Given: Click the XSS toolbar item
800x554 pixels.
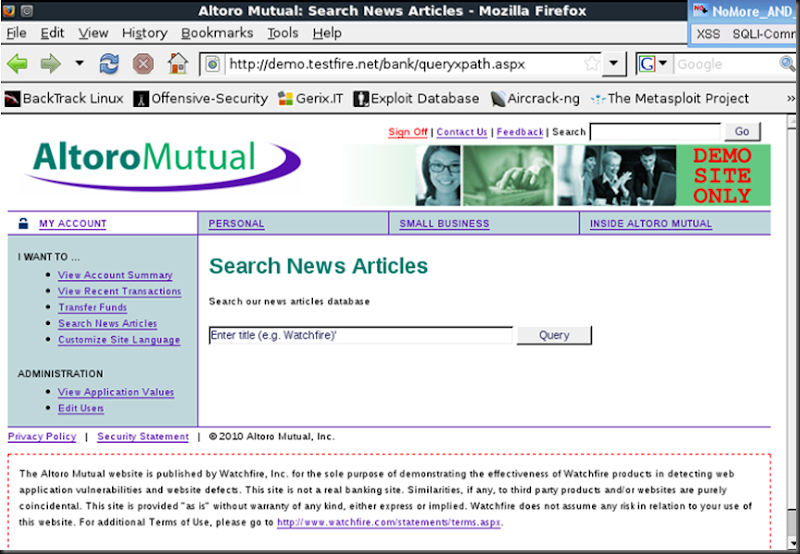Looking at the screenshot, I should [708, 34].
